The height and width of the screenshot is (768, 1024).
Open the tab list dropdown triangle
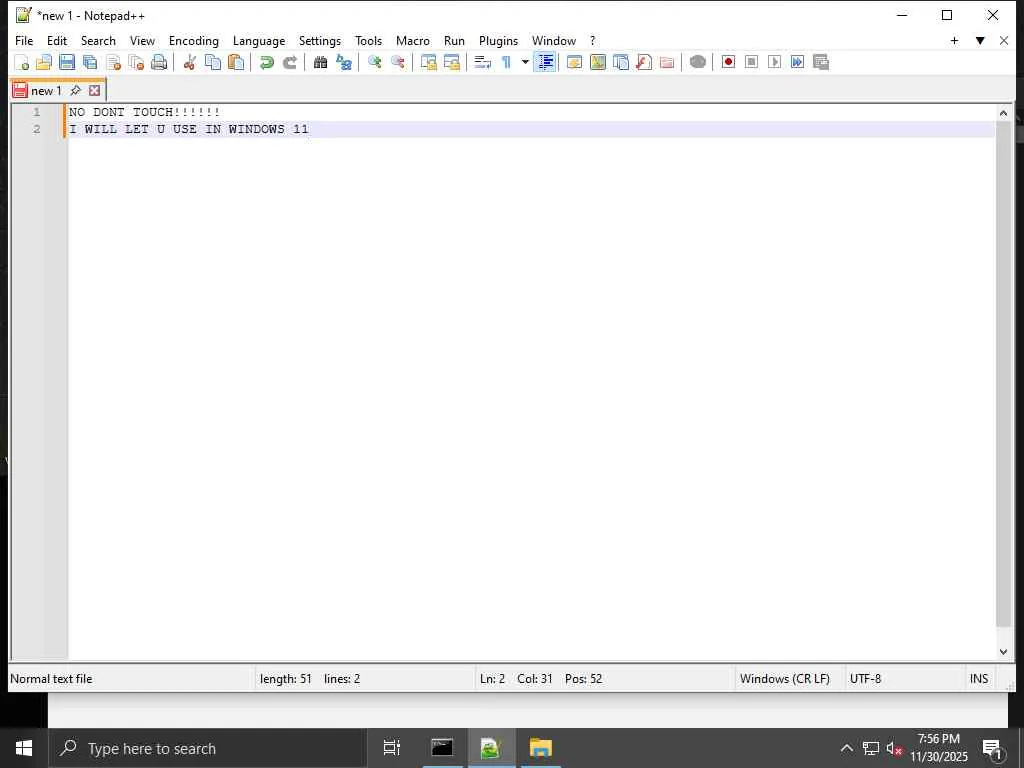click(x=980, y=40)
